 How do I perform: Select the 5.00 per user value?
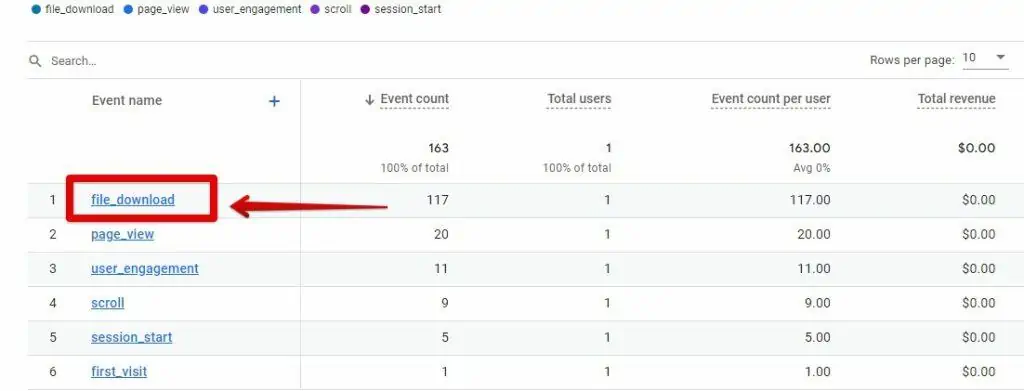point(817,337)
